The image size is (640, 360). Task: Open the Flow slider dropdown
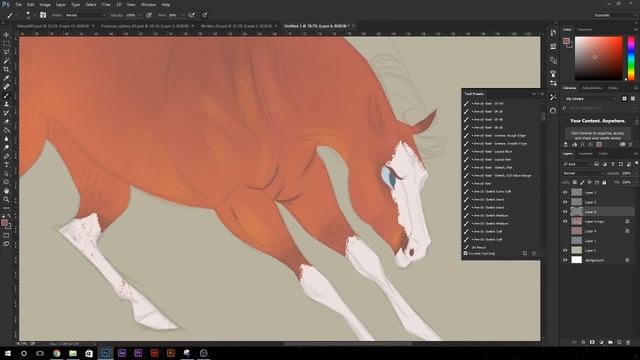pyautogui.click(x=182, y=15)
